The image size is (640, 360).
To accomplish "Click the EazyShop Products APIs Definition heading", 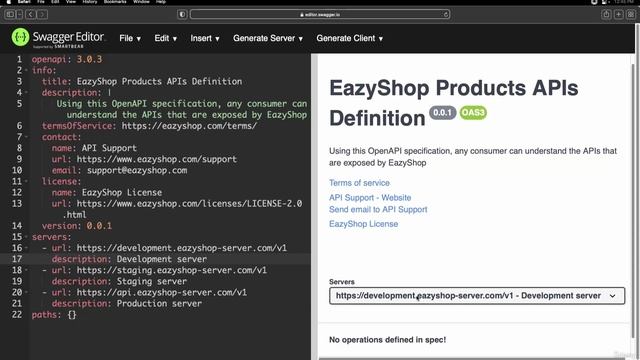I will [x=453, y=103].
